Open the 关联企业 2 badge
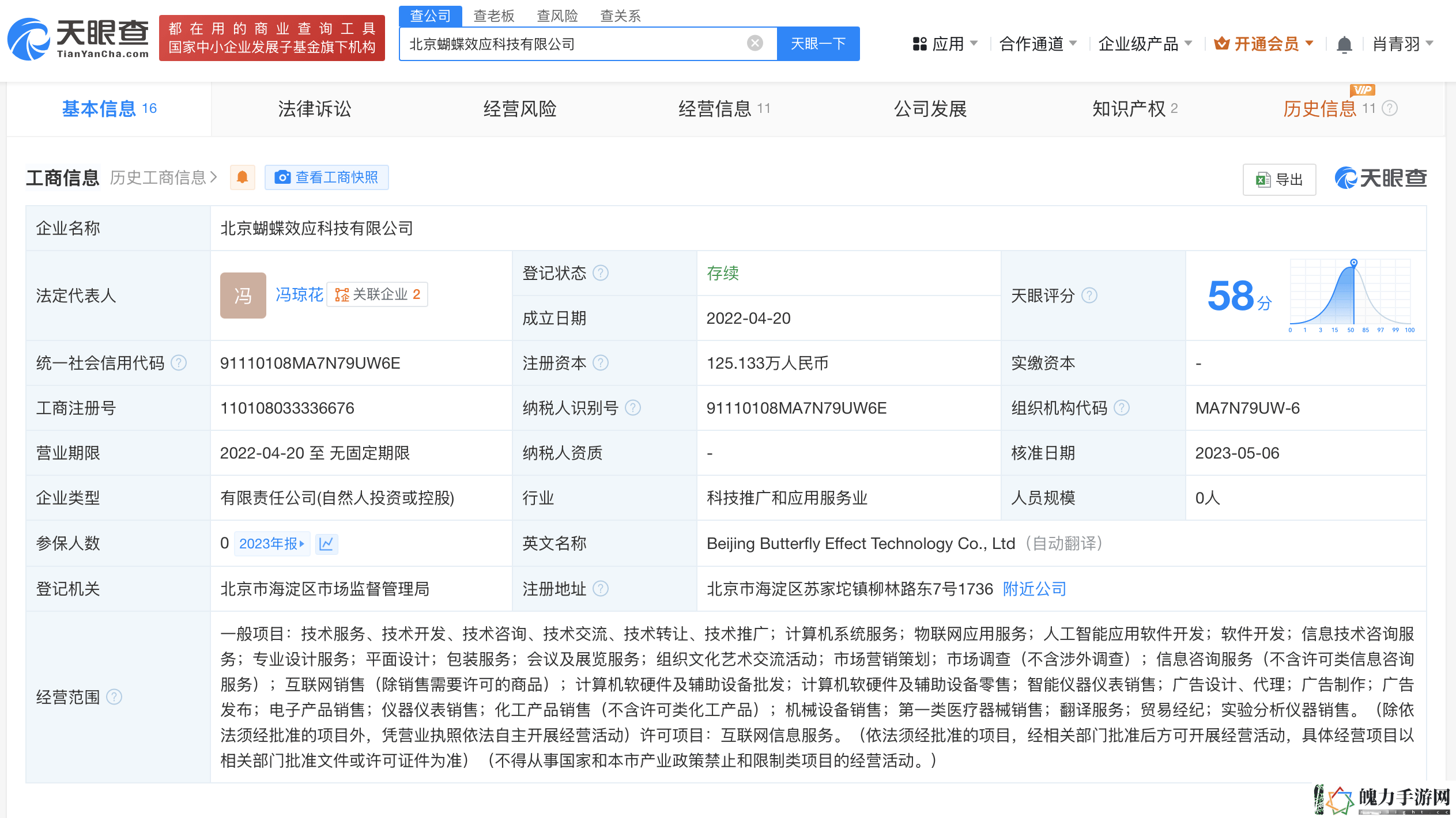This screenshot has height=818, width=1456. (x=377, y=295)
